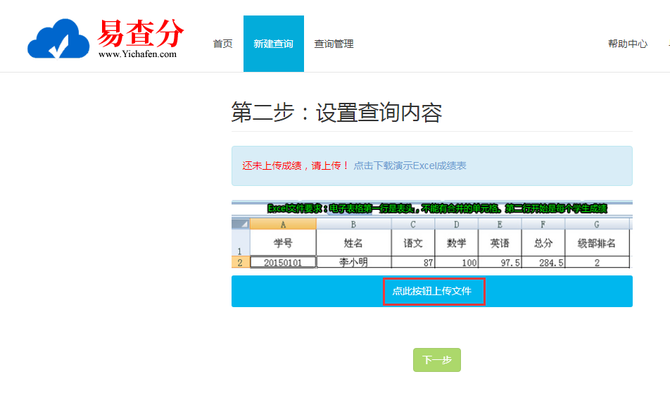Viewport: 670px width, 398px height.
Task: Click the 语文 column header
Action: (x=413, y=243)
